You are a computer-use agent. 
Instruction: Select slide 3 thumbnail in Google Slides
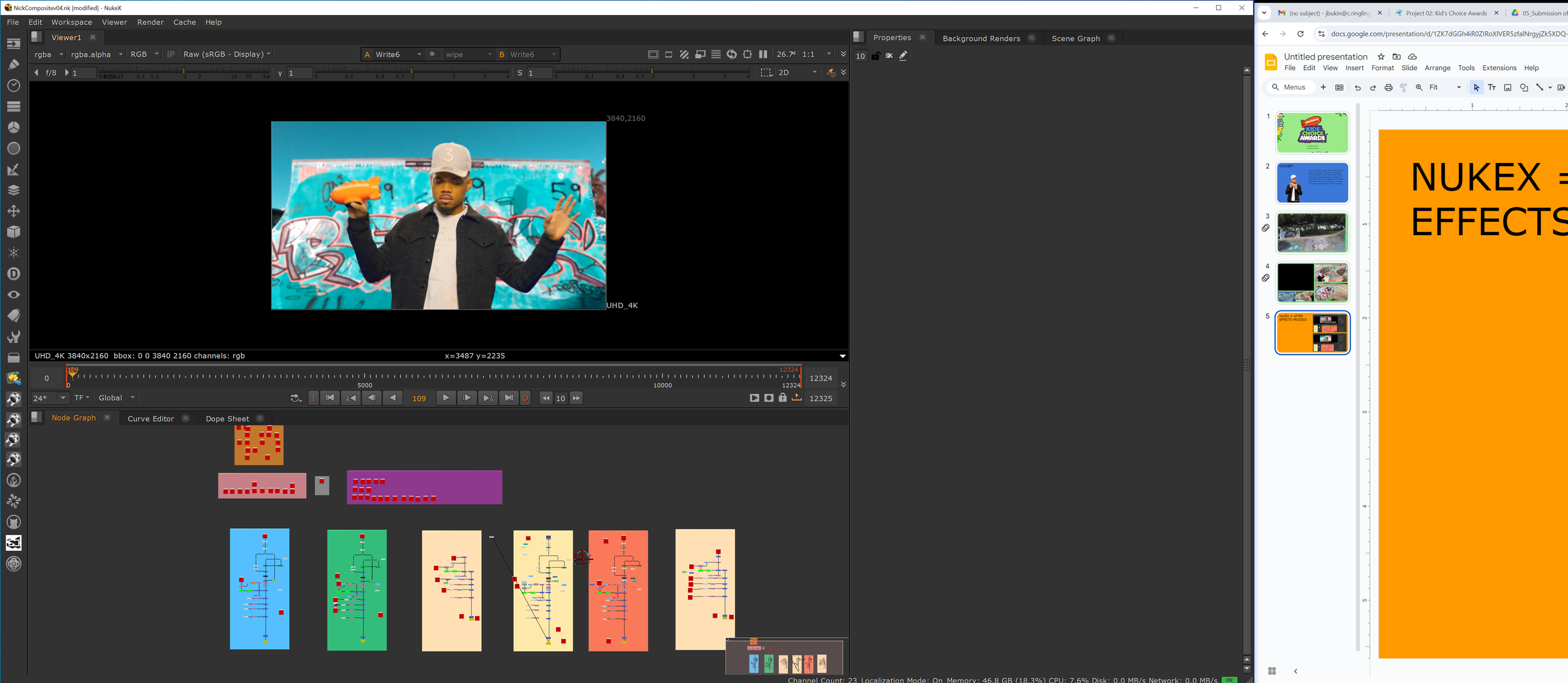[1311, 232]
